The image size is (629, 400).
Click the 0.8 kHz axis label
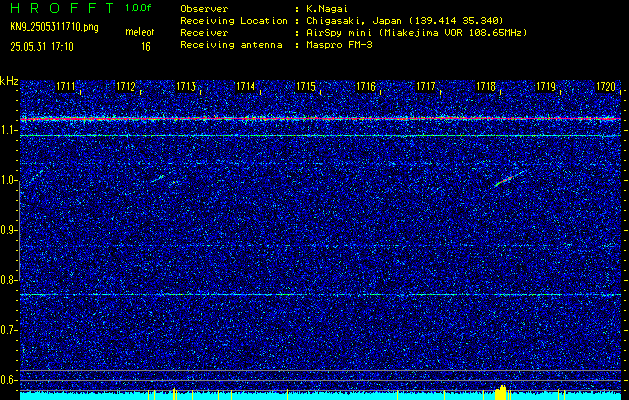(x=8, y=280)
